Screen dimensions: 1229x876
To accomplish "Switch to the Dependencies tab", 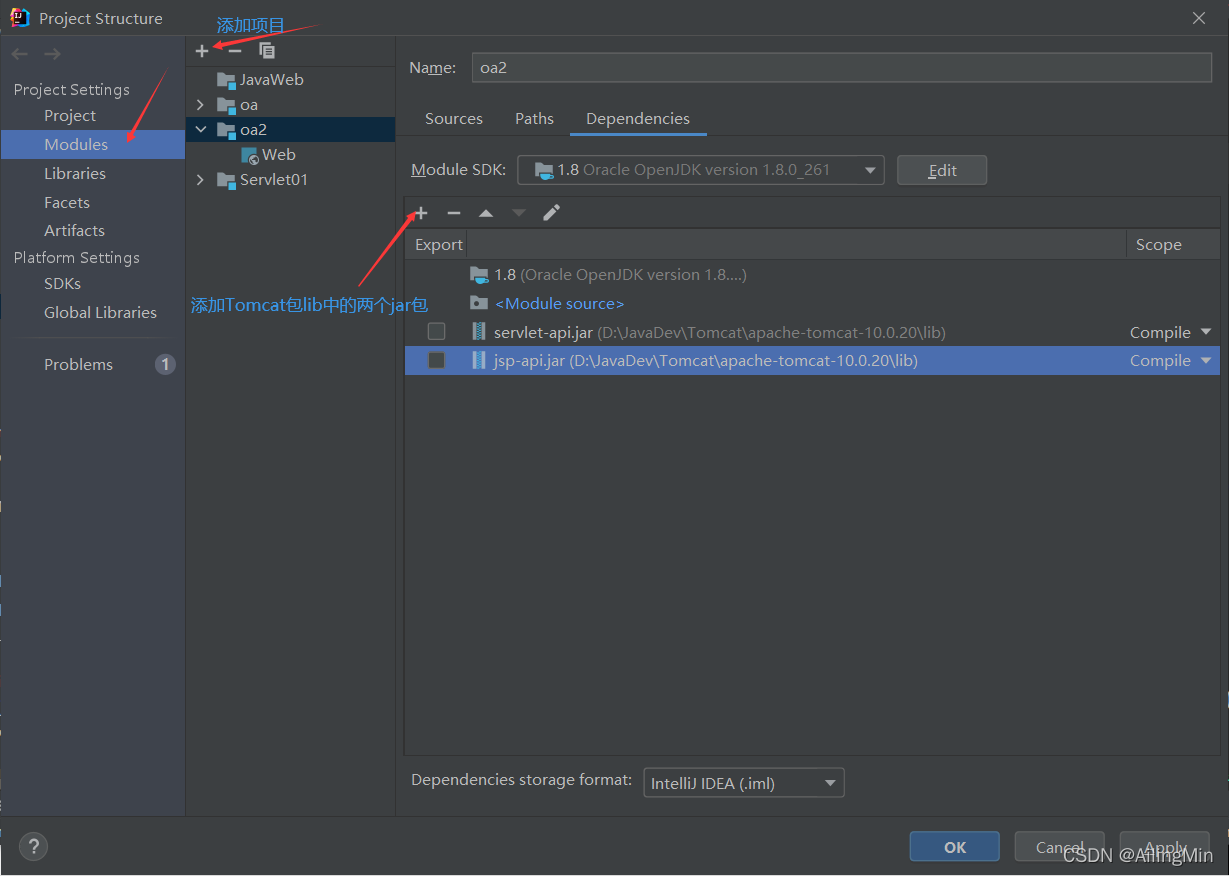I will pyautogui.click(x=638, y=119).
